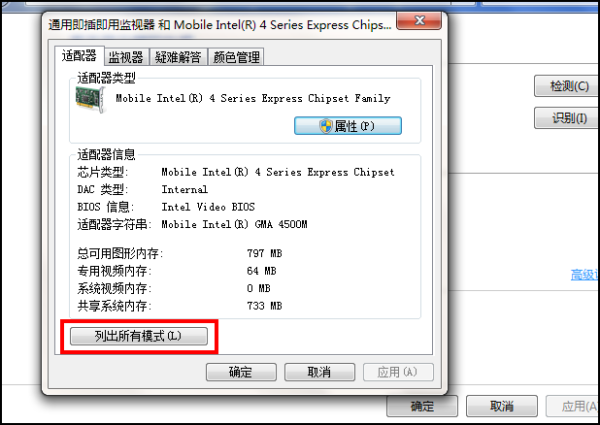This screenshot has width=600, height=425.
Task: Go to the 疑难解答 tab
Action: click(x=178, y=57)
